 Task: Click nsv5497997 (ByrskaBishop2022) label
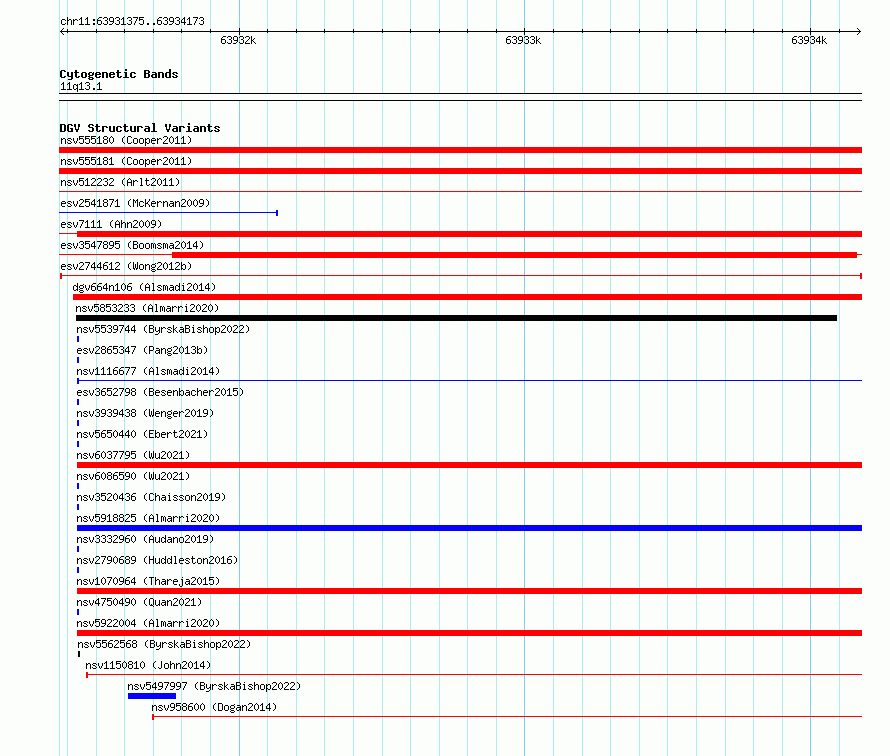tap(214, 686)
